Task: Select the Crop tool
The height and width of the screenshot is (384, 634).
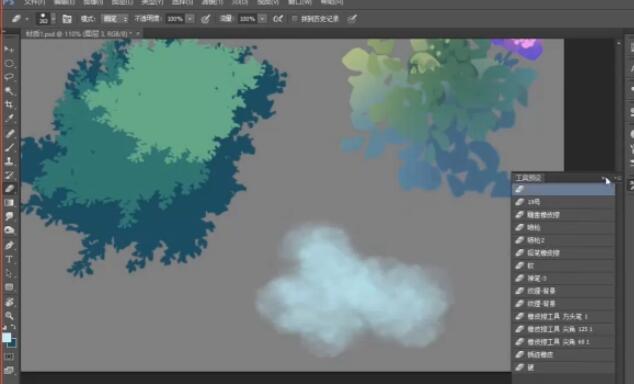Action: [x=9, y=105]
